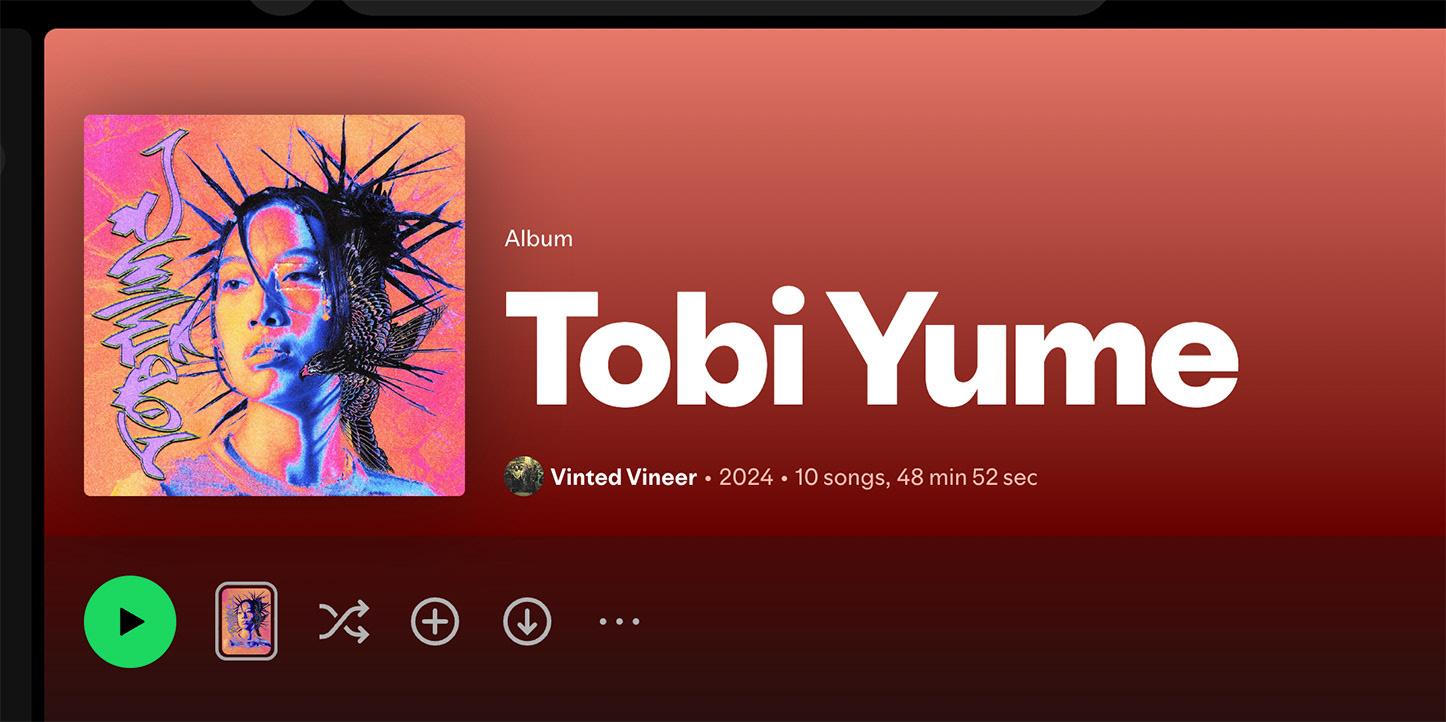
Task: Click the Tobi Yume album title
Action: [x=871, y=347]
